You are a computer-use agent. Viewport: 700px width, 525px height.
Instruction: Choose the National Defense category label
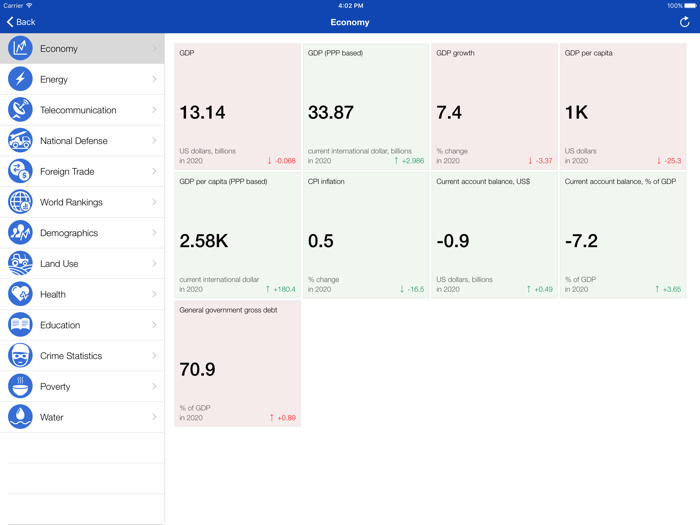click(x=74, y=141)
